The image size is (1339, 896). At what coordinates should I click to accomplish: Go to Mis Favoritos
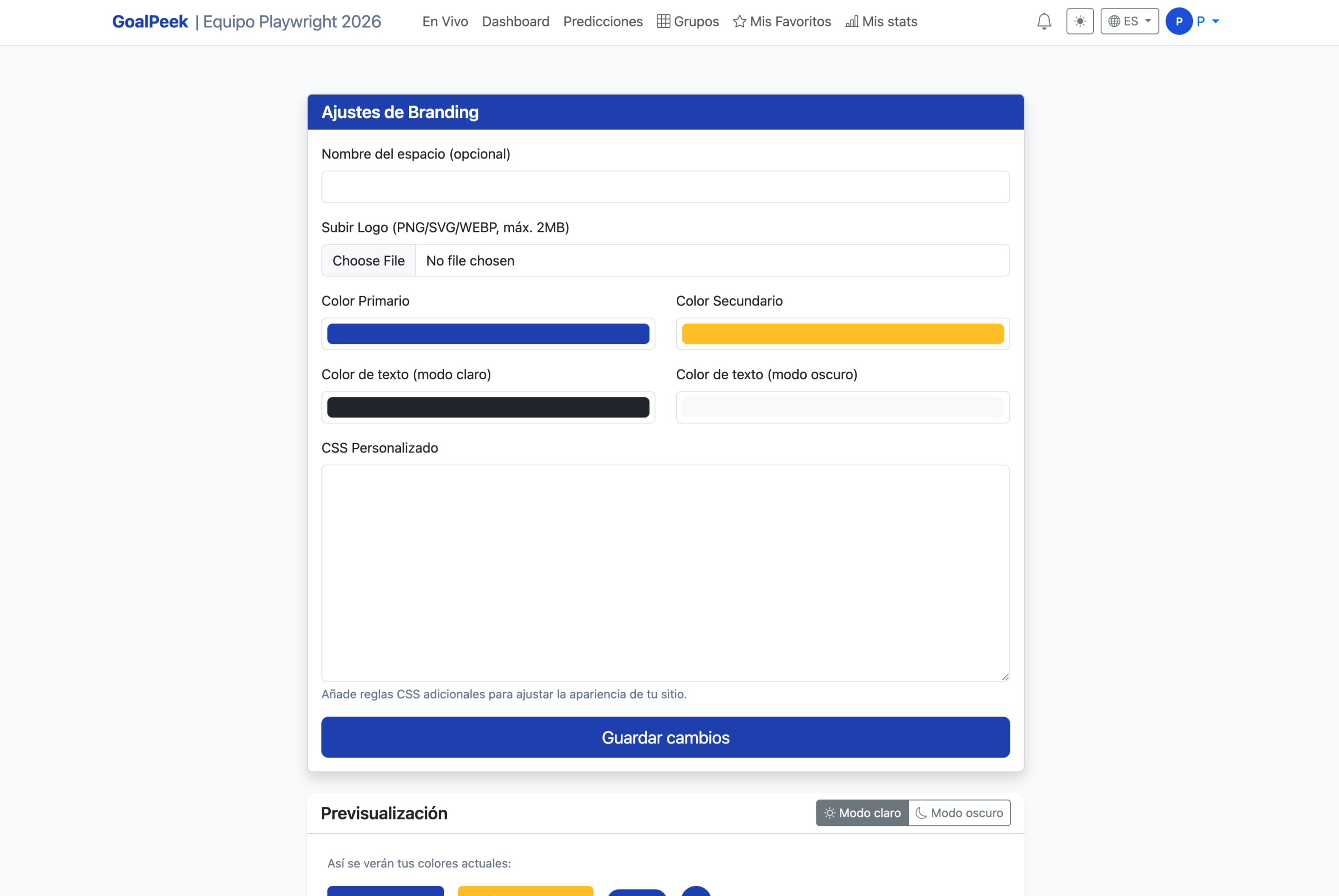pyautogui.click(x=781, y=21)
